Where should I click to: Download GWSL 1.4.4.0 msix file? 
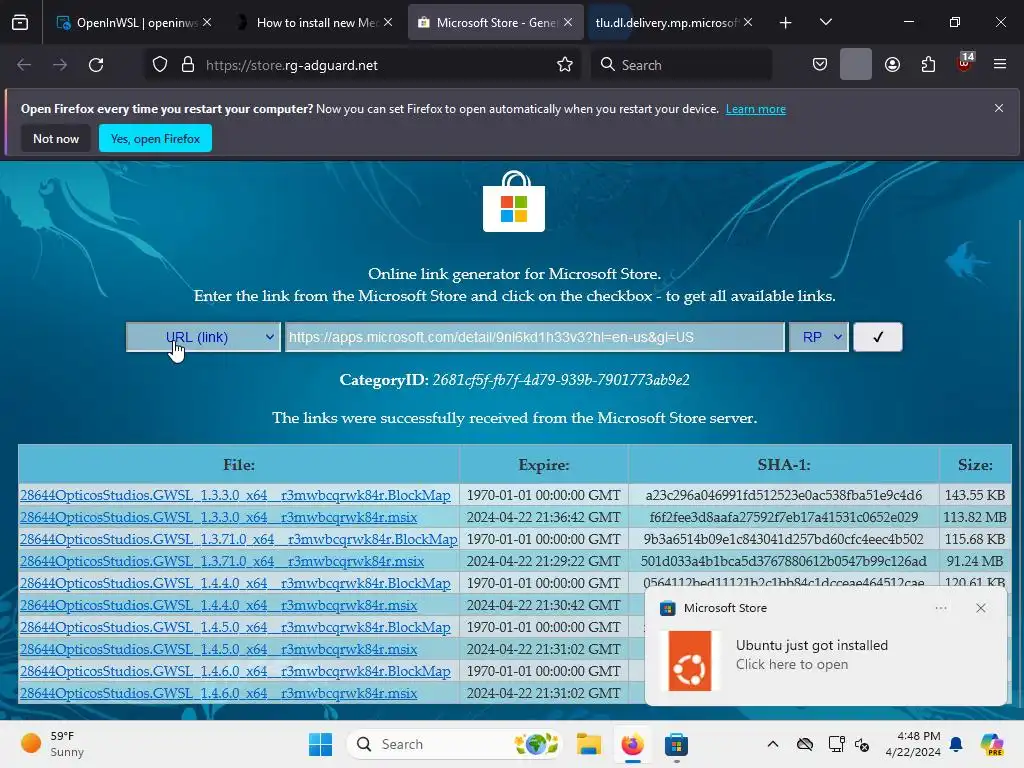click(218, 605)
